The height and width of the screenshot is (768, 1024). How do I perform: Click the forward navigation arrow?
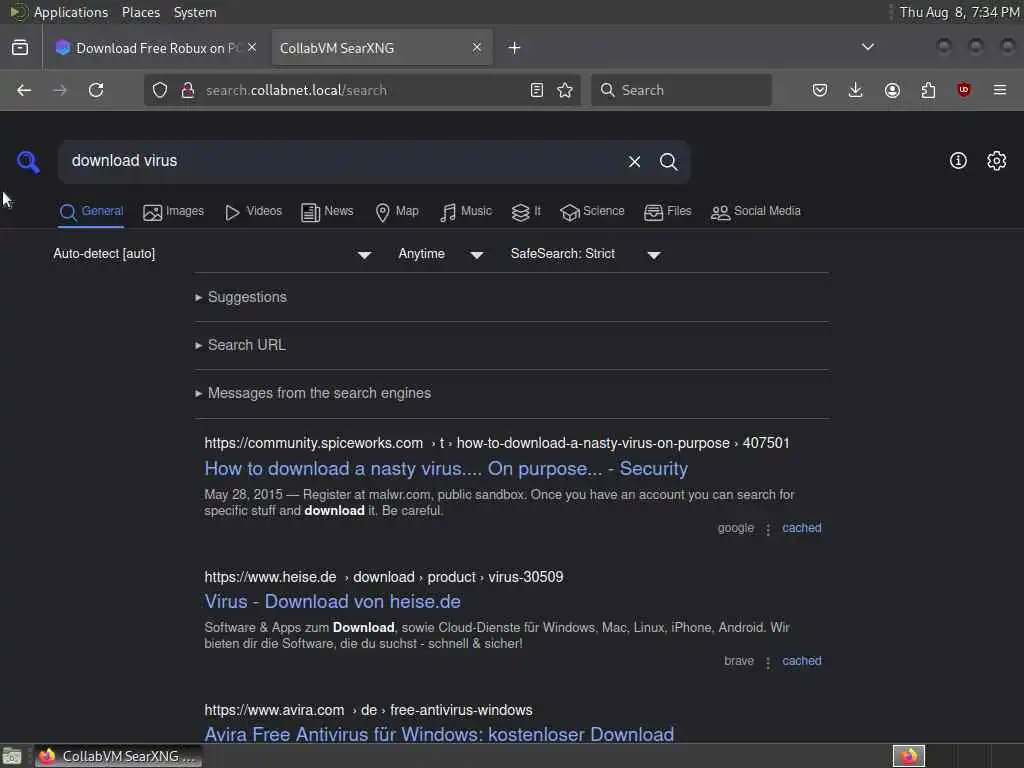pos(59,90)
